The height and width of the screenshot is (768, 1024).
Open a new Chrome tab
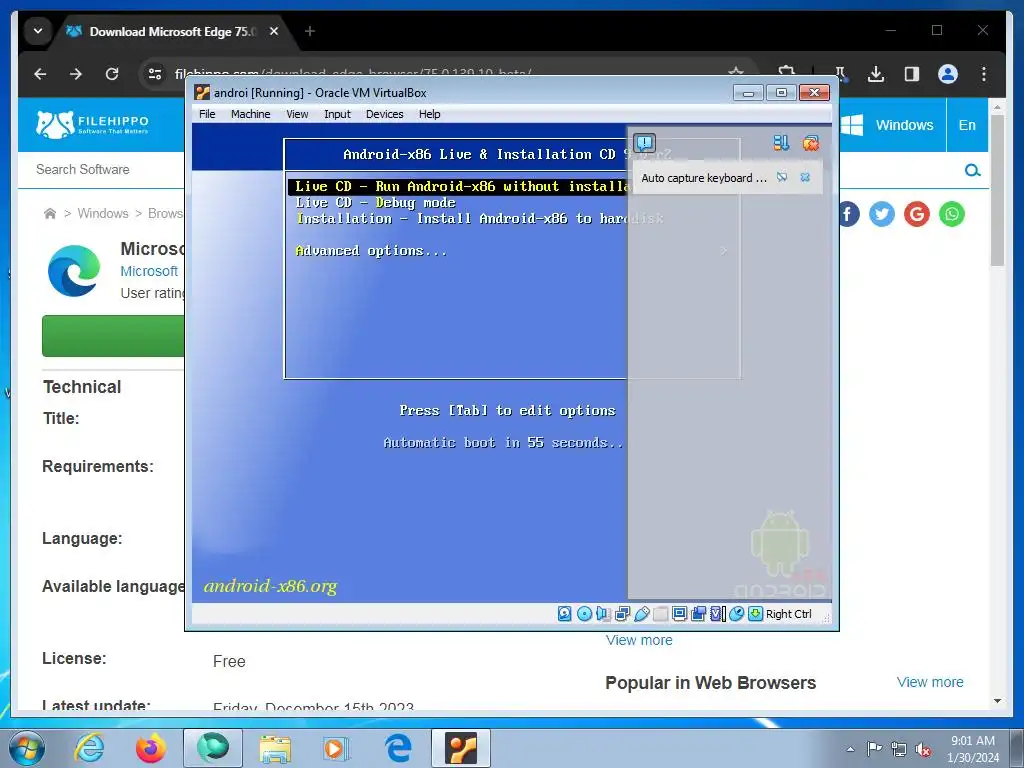point(310,31)
